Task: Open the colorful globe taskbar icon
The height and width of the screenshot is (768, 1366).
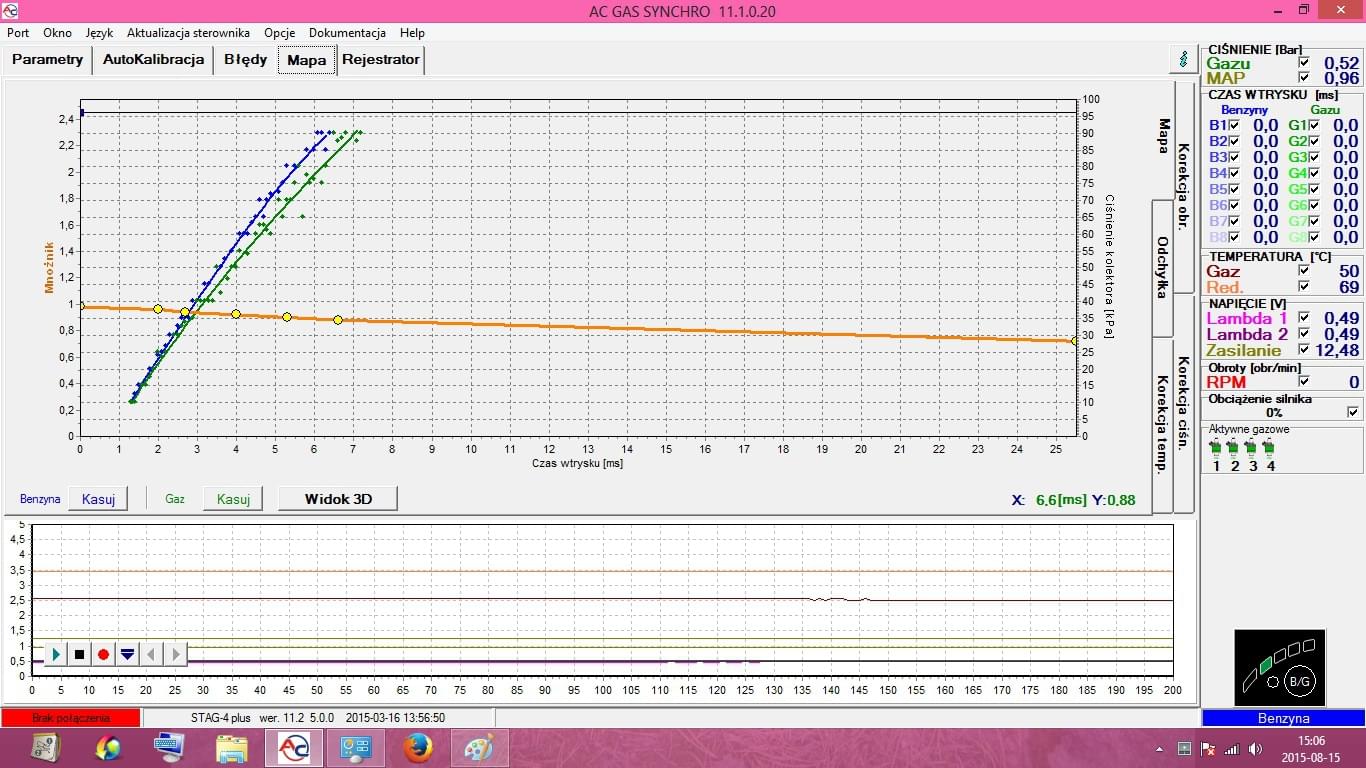Action: pyautogui.click(x=108, y=747)
